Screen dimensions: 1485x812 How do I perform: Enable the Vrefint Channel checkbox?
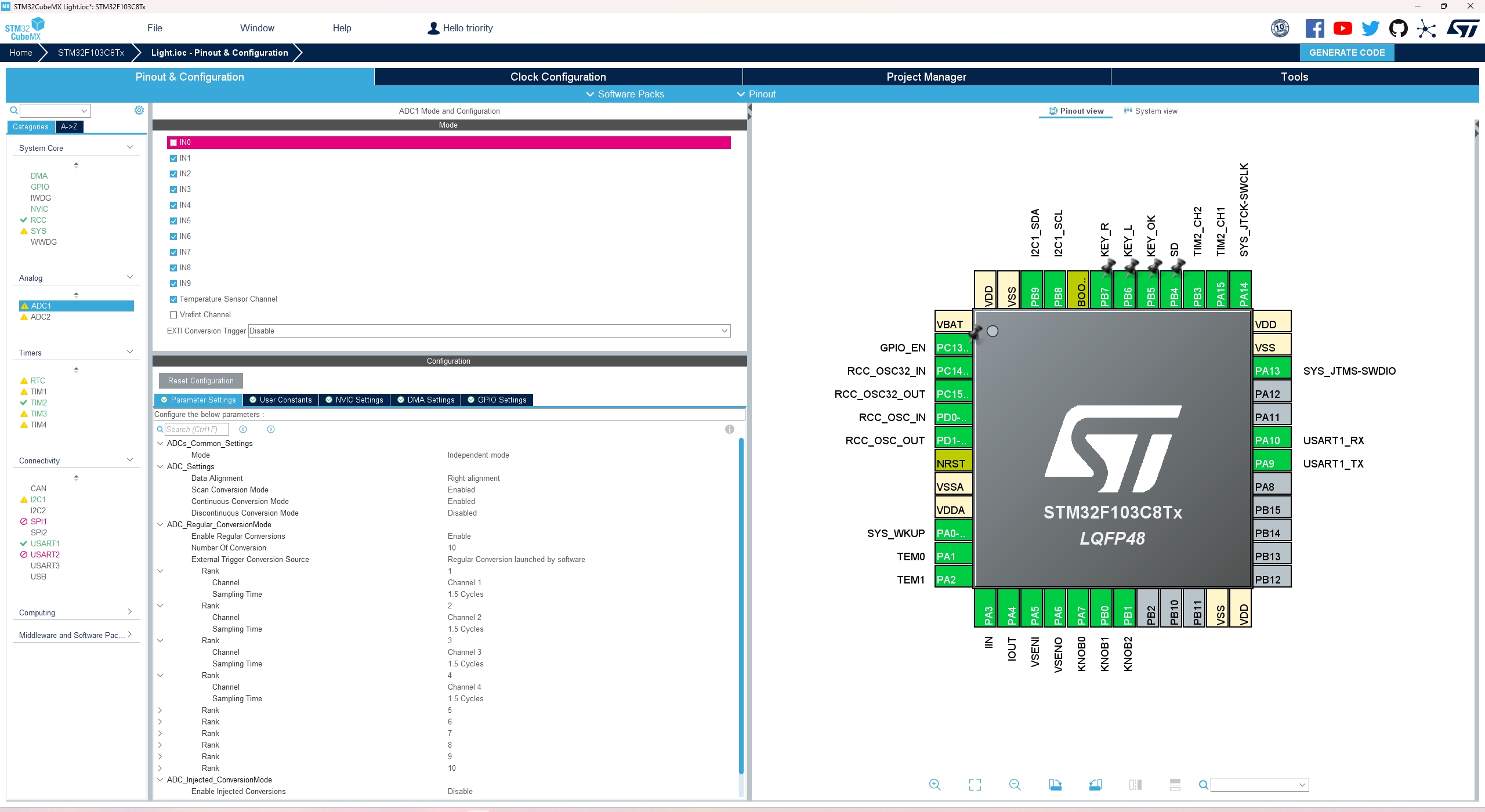pos(173,315)
